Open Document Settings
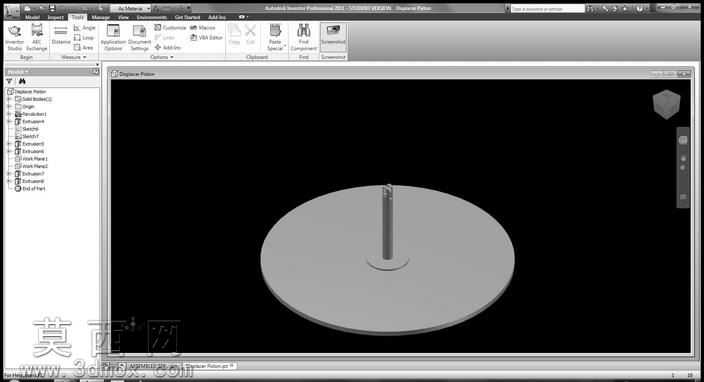The width and height of the screenshot is (704, 382). (139, 38)
